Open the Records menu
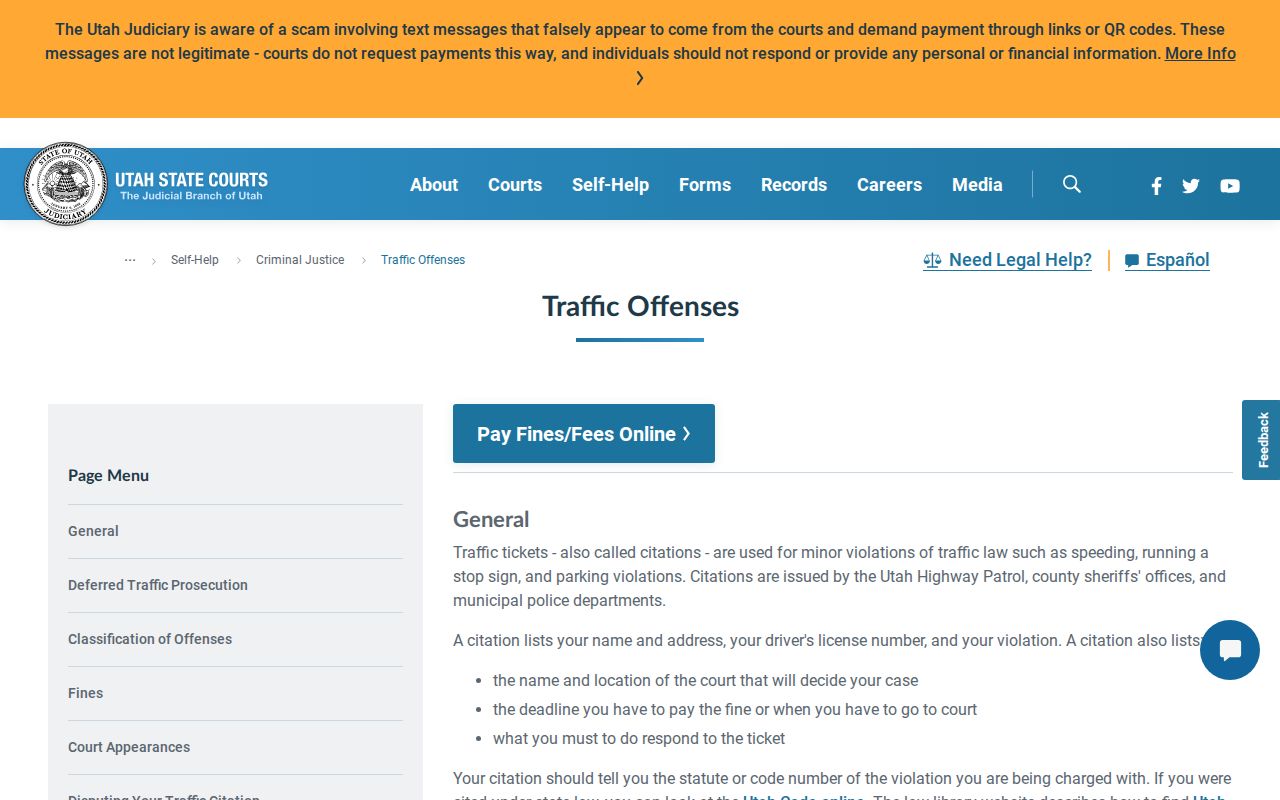Screen dimensions: 1280x800 pos(794,184)
